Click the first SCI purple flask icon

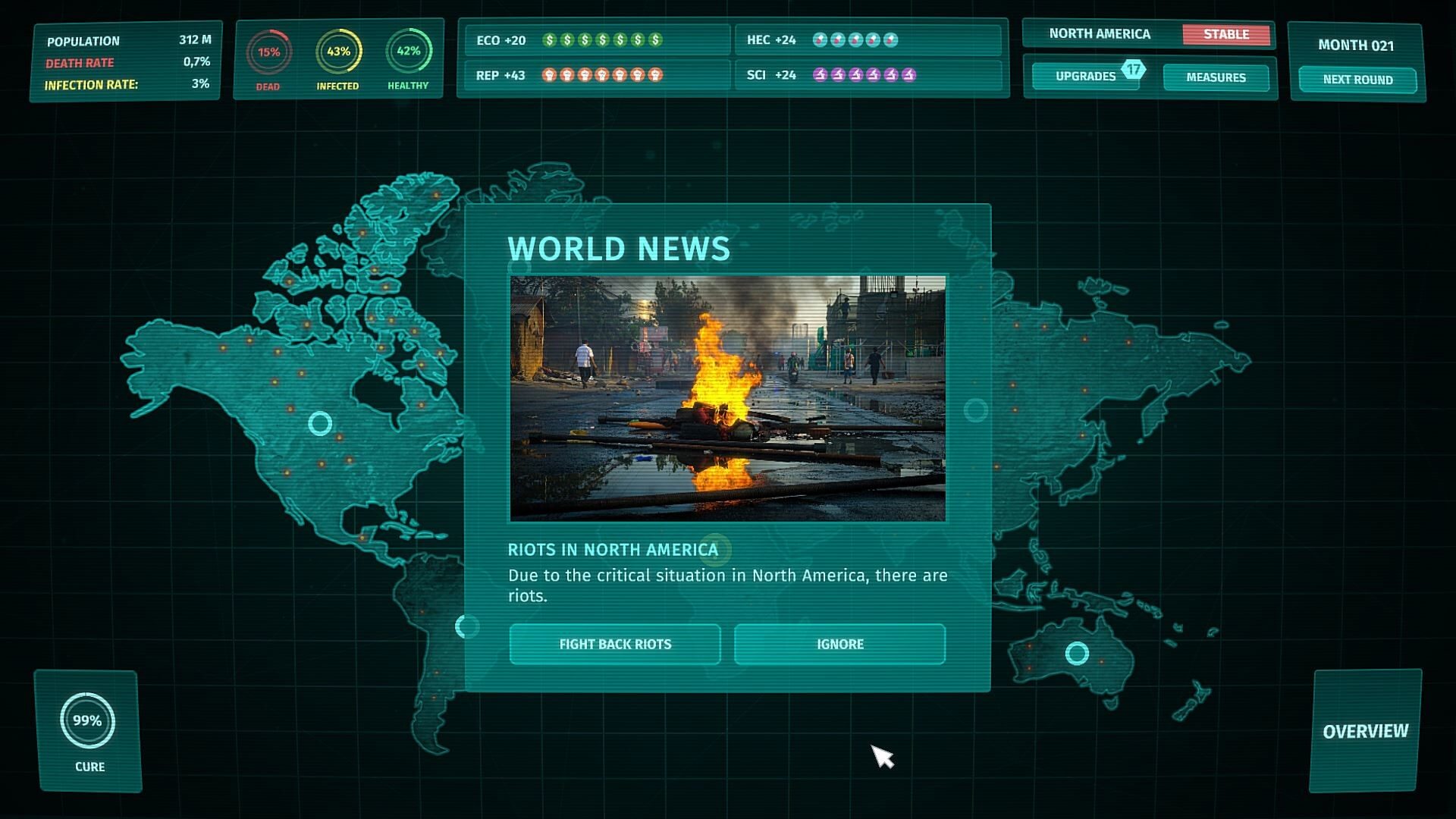click(820, 75)
